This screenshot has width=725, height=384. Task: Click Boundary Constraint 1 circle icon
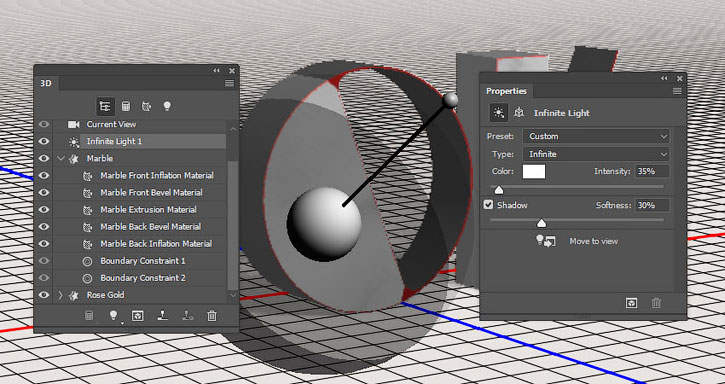(x=87, y=261)
